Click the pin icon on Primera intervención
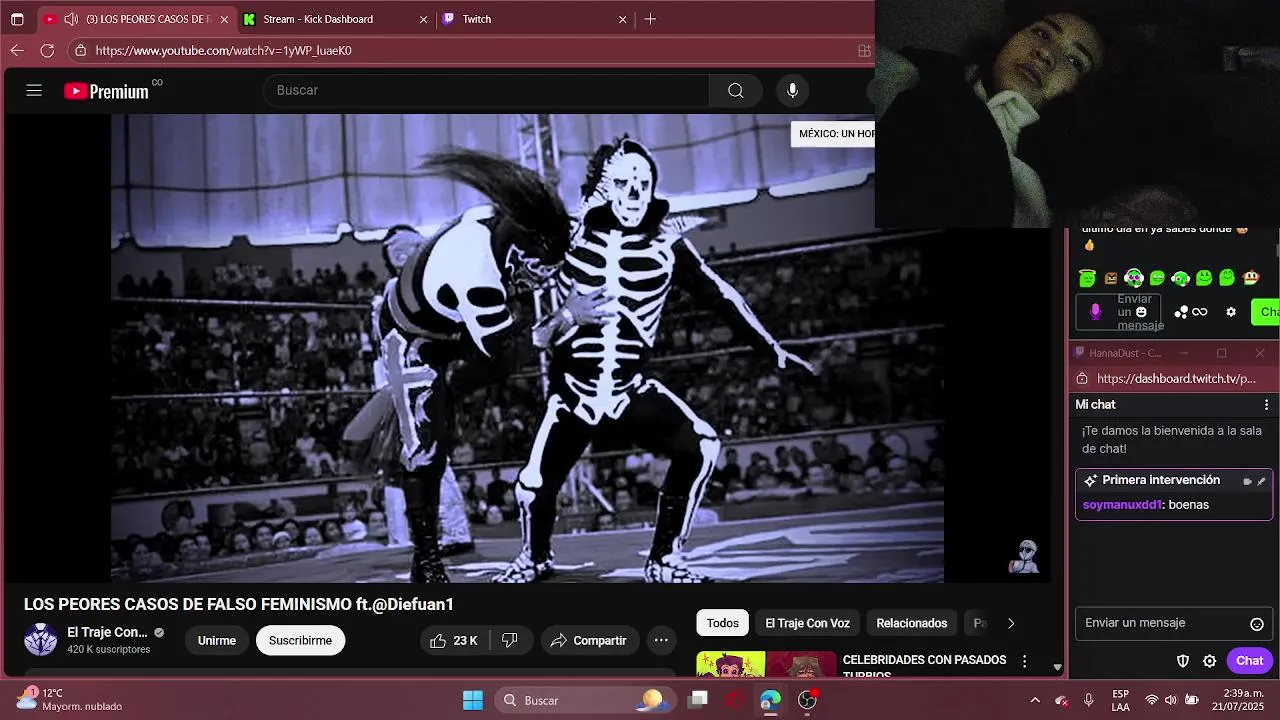 click(1261, 481)
